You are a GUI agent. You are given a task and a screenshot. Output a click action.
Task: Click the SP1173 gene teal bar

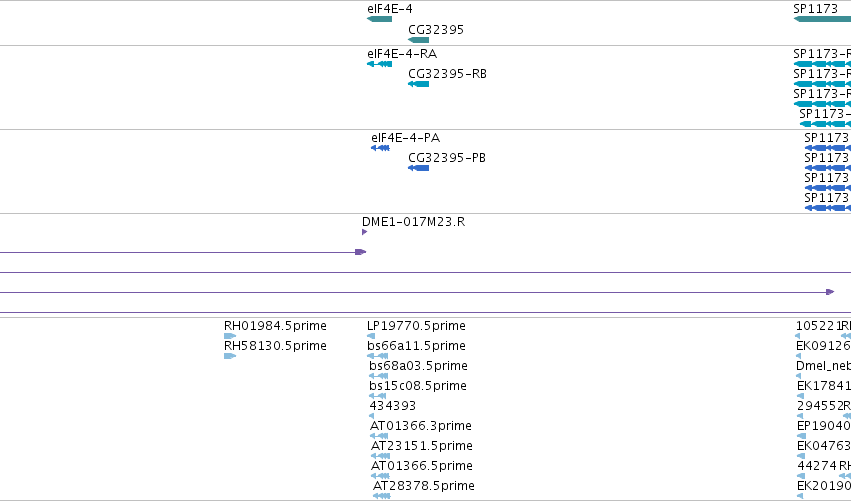[822, 19]
